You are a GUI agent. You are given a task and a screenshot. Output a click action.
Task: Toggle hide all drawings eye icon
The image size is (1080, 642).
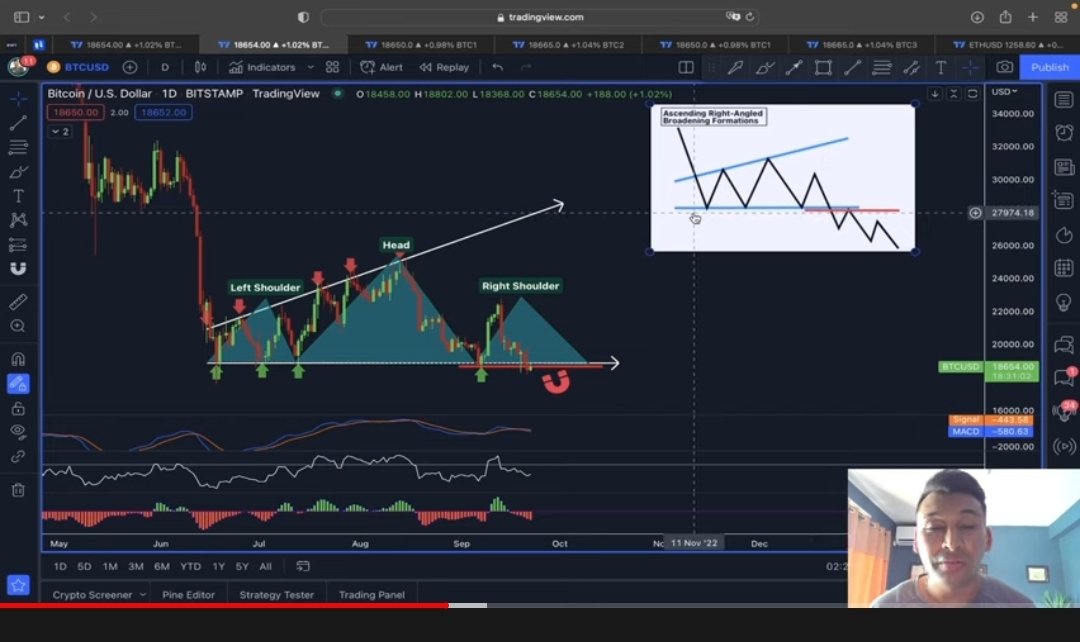[x=18, y=432]
